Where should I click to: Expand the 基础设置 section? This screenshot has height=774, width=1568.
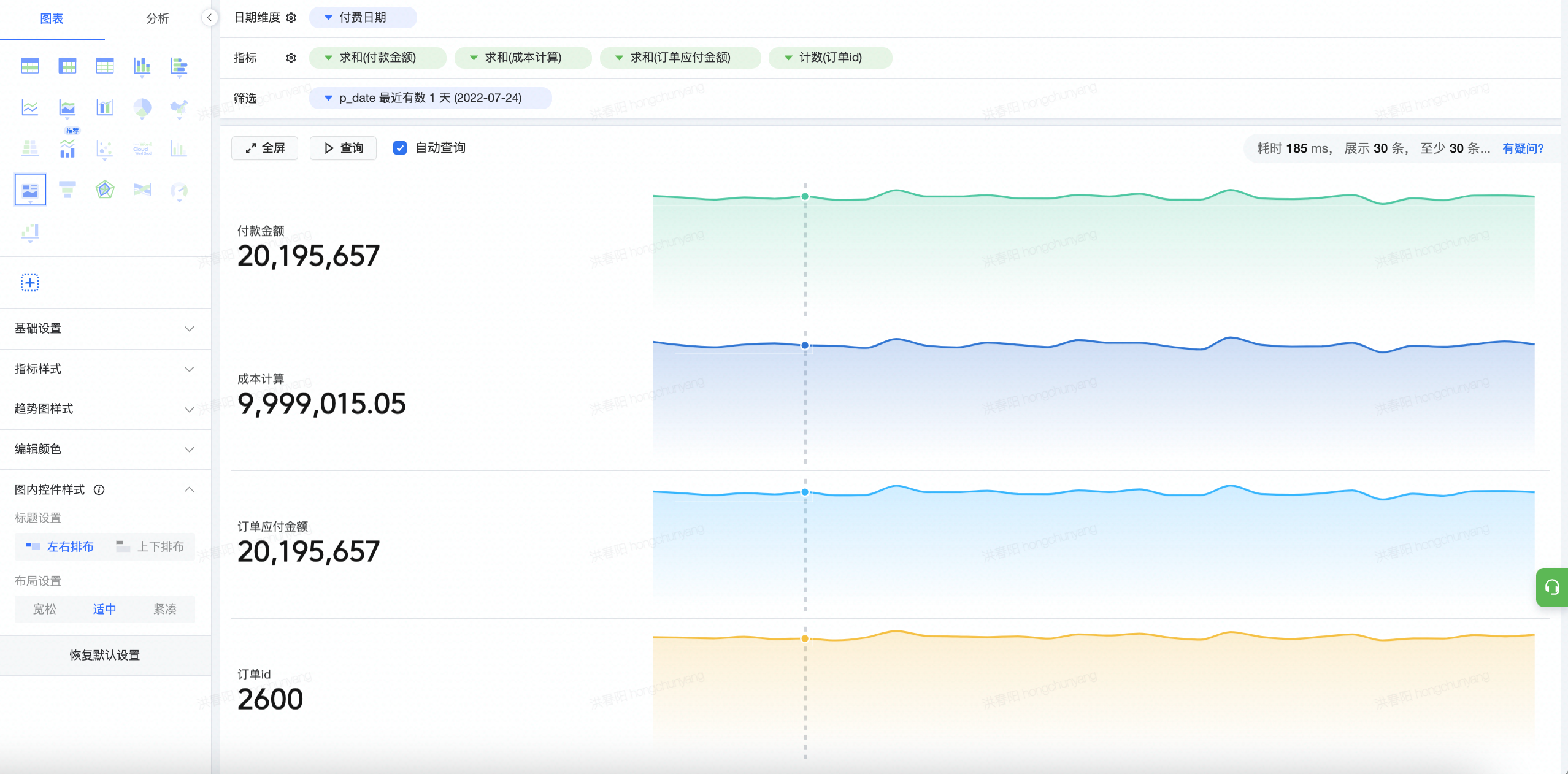coord(105,329)
